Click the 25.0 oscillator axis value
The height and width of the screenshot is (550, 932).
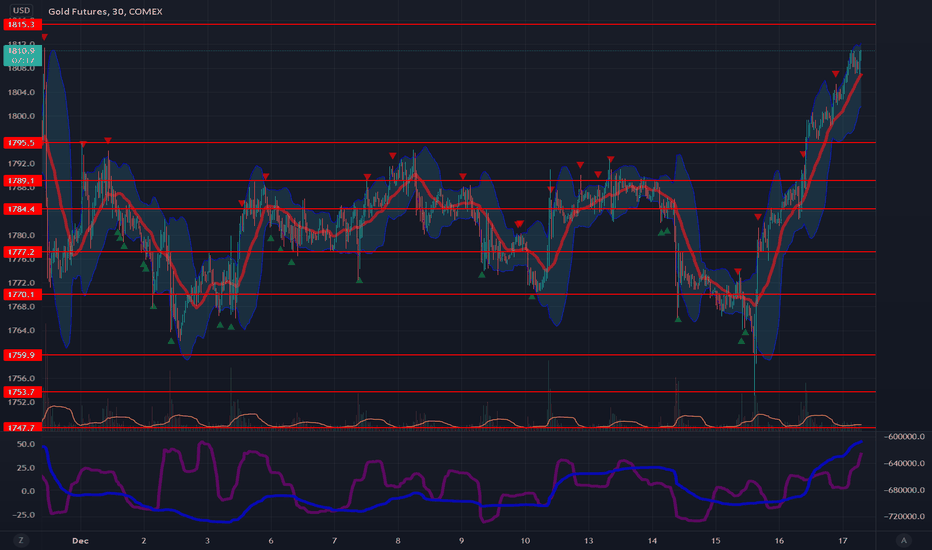pos(26,468)
